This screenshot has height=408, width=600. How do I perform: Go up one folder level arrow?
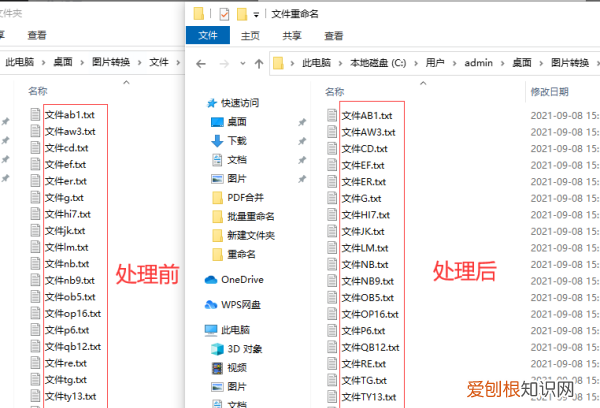[x=259, y=64]
